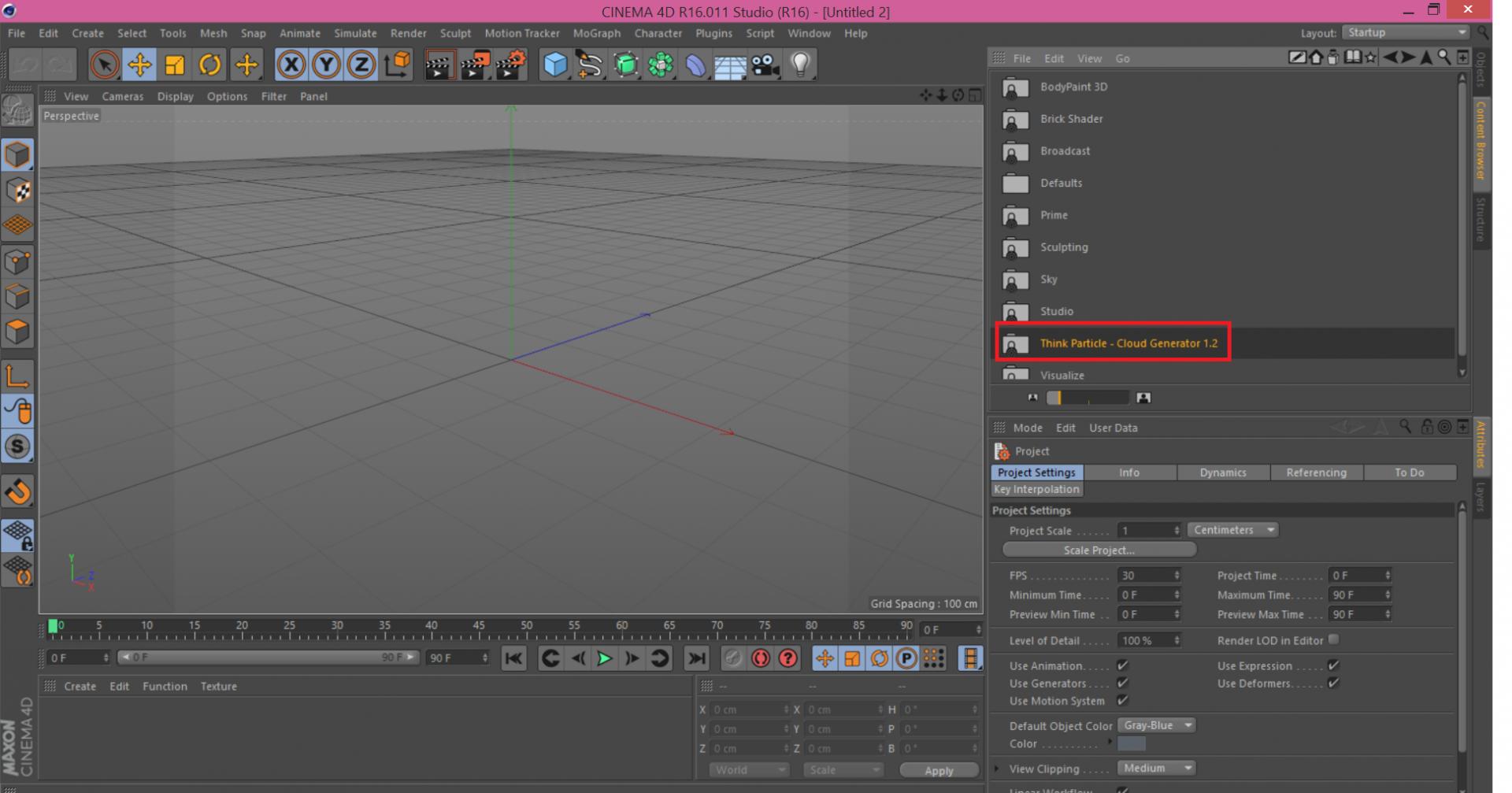Open the spline pen tool icon
The image size is (1512, 793).
pos(590,65)
